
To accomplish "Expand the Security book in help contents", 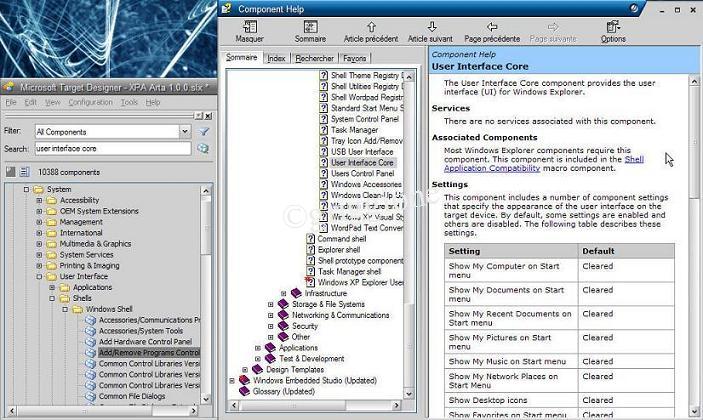I will tap(270, 326).
